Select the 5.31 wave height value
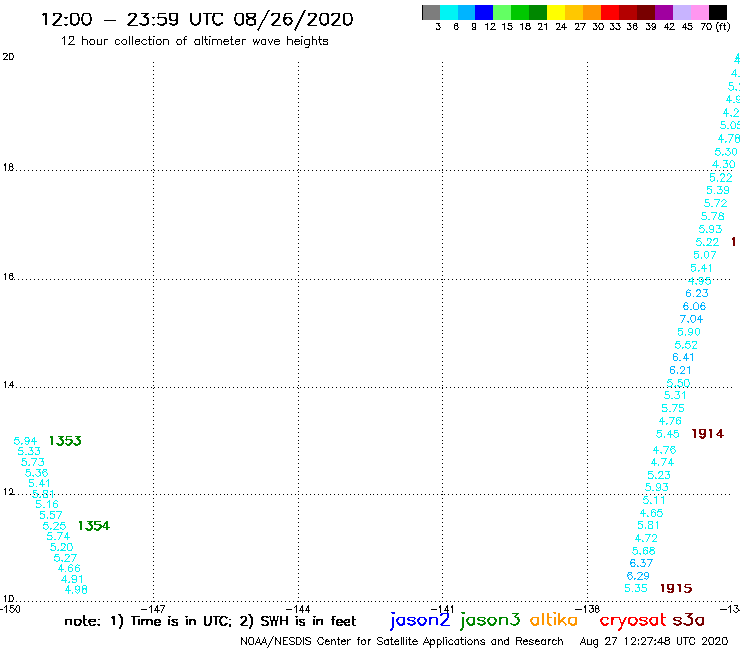The height and width of the screenshot is (650, 740). [x=675, y=396]
